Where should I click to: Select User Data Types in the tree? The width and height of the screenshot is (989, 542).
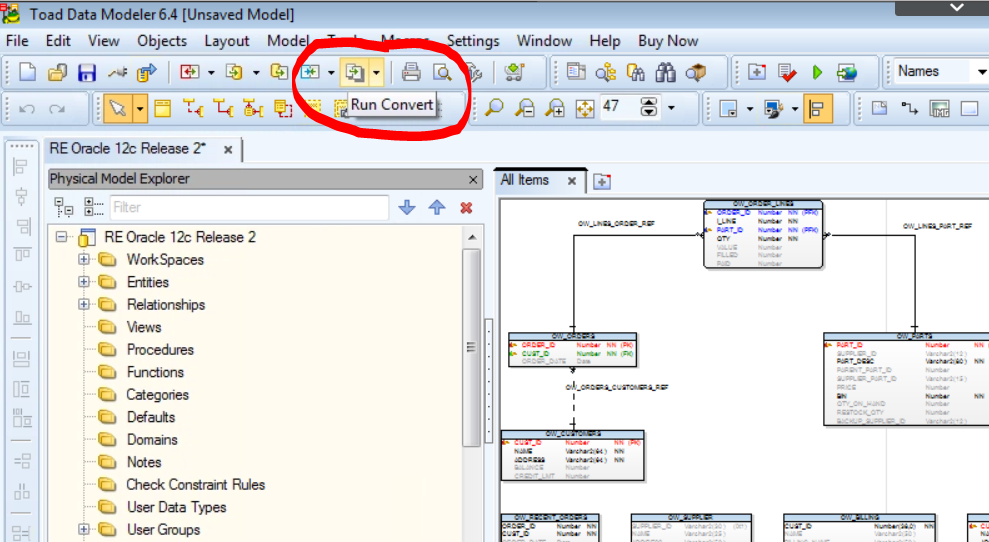177,507
